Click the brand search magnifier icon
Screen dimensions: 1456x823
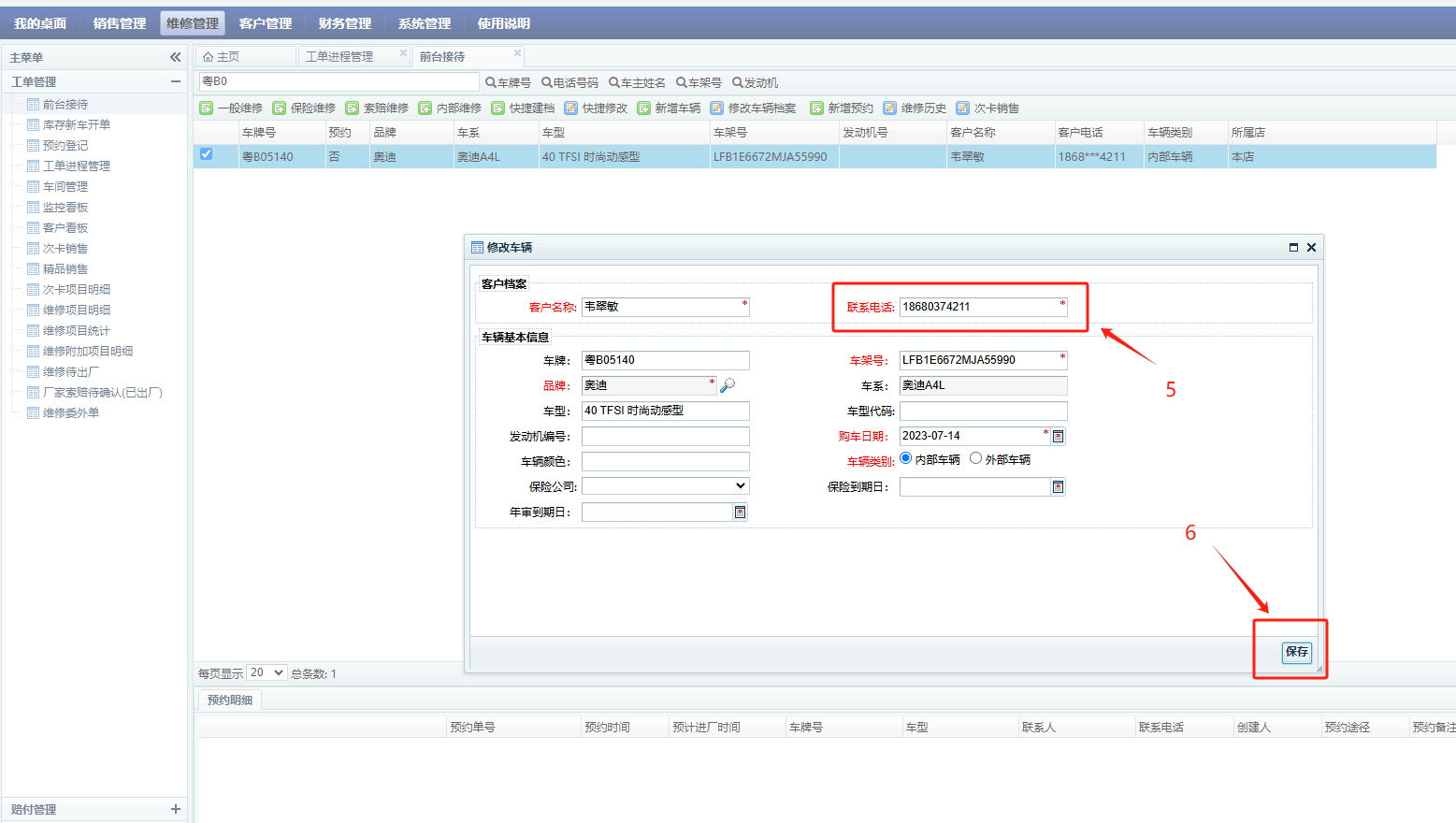pos(728,385)
